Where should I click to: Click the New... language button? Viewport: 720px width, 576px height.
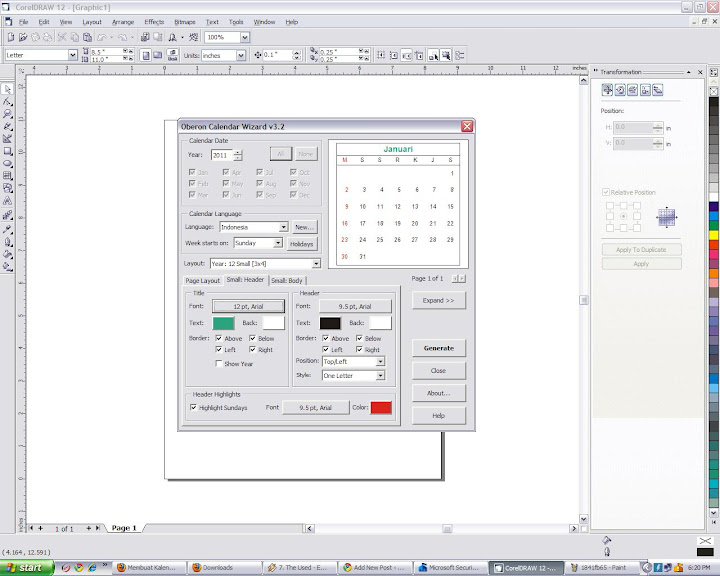[x=304, y=227]
